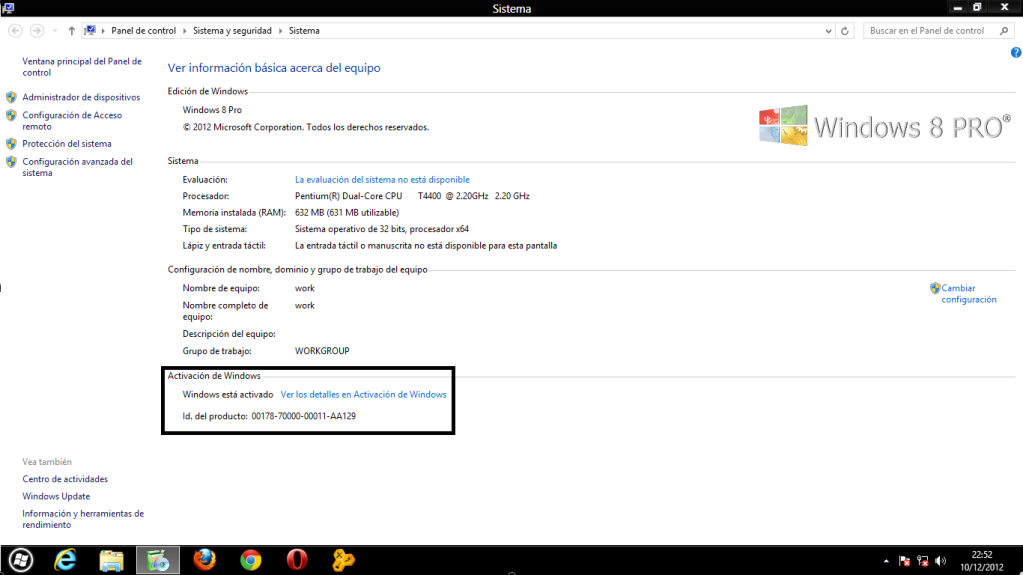Launch Opera from the taskbar
The height and width of the screenshot is (575, 1023).
tap(297, 560)
